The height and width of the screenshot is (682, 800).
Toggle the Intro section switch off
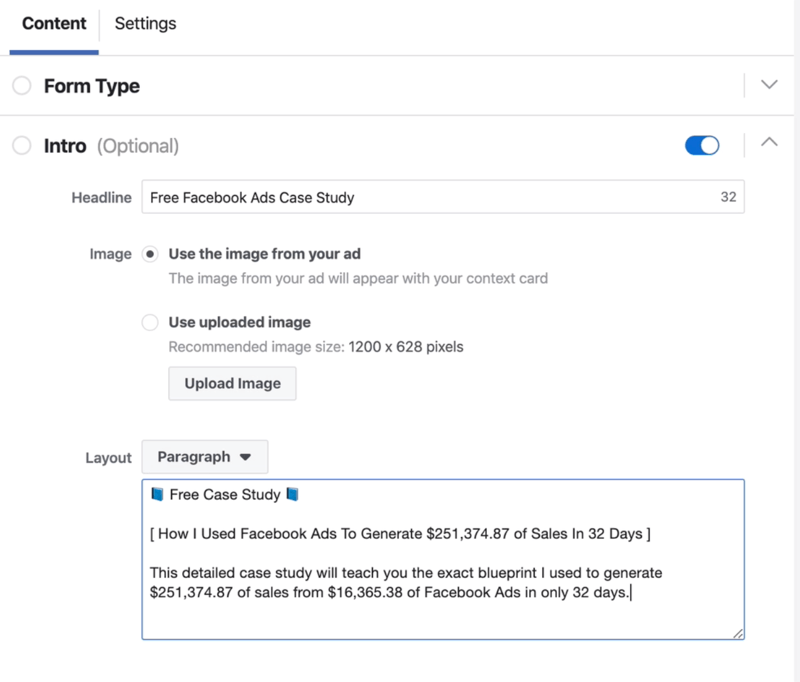(x=702, y=145)
